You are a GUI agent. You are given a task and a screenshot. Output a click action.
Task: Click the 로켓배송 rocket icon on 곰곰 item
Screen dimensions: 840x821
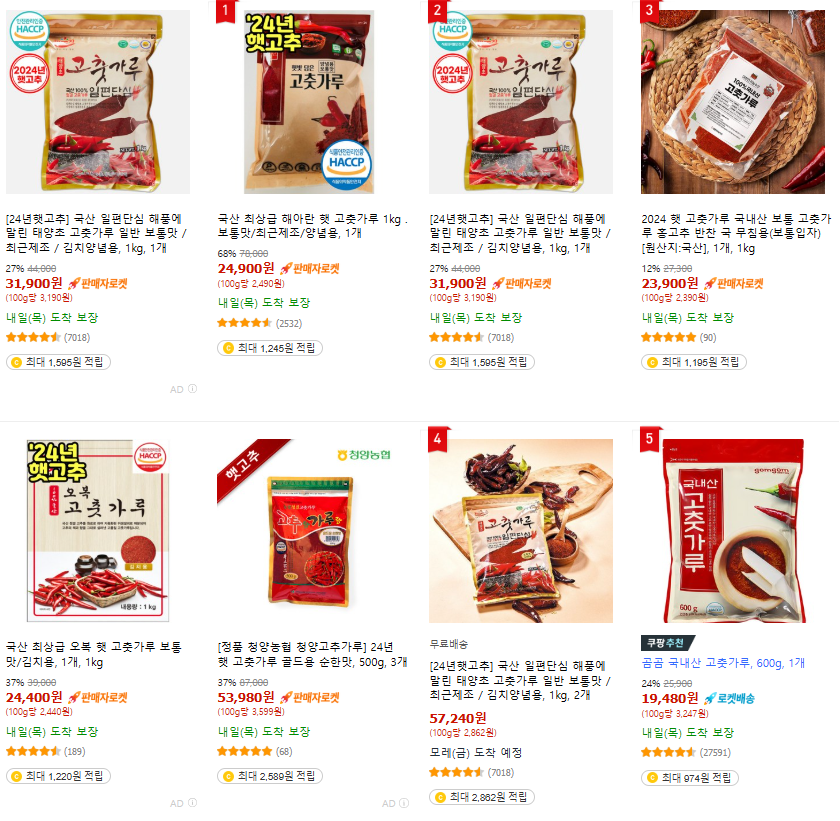coord(709,698)
